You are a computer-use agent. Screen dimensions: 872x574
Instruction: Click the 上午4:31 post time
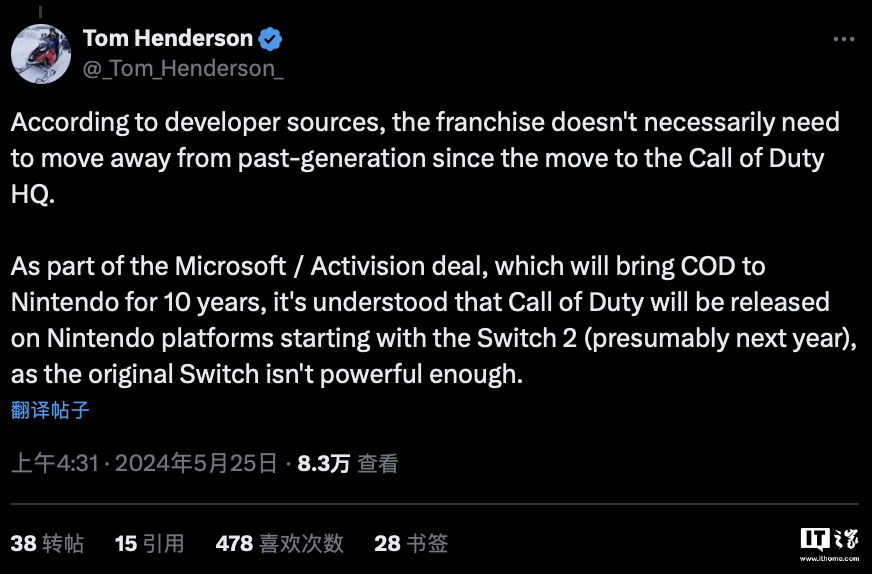tap(54, 463)
